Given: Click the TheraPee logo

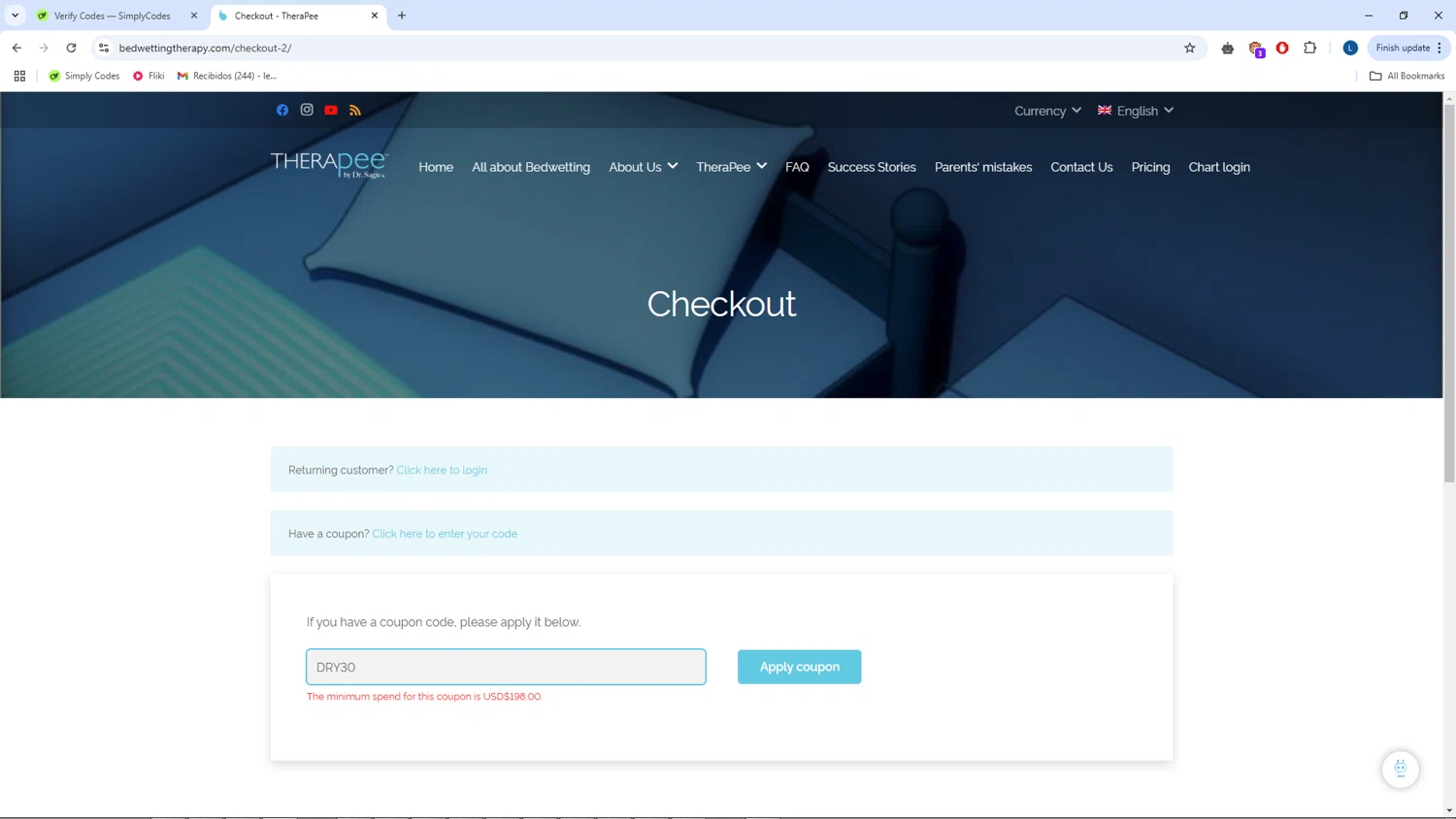Looking at the screenshot, I should pyautogui.click(x=330, y=165).
